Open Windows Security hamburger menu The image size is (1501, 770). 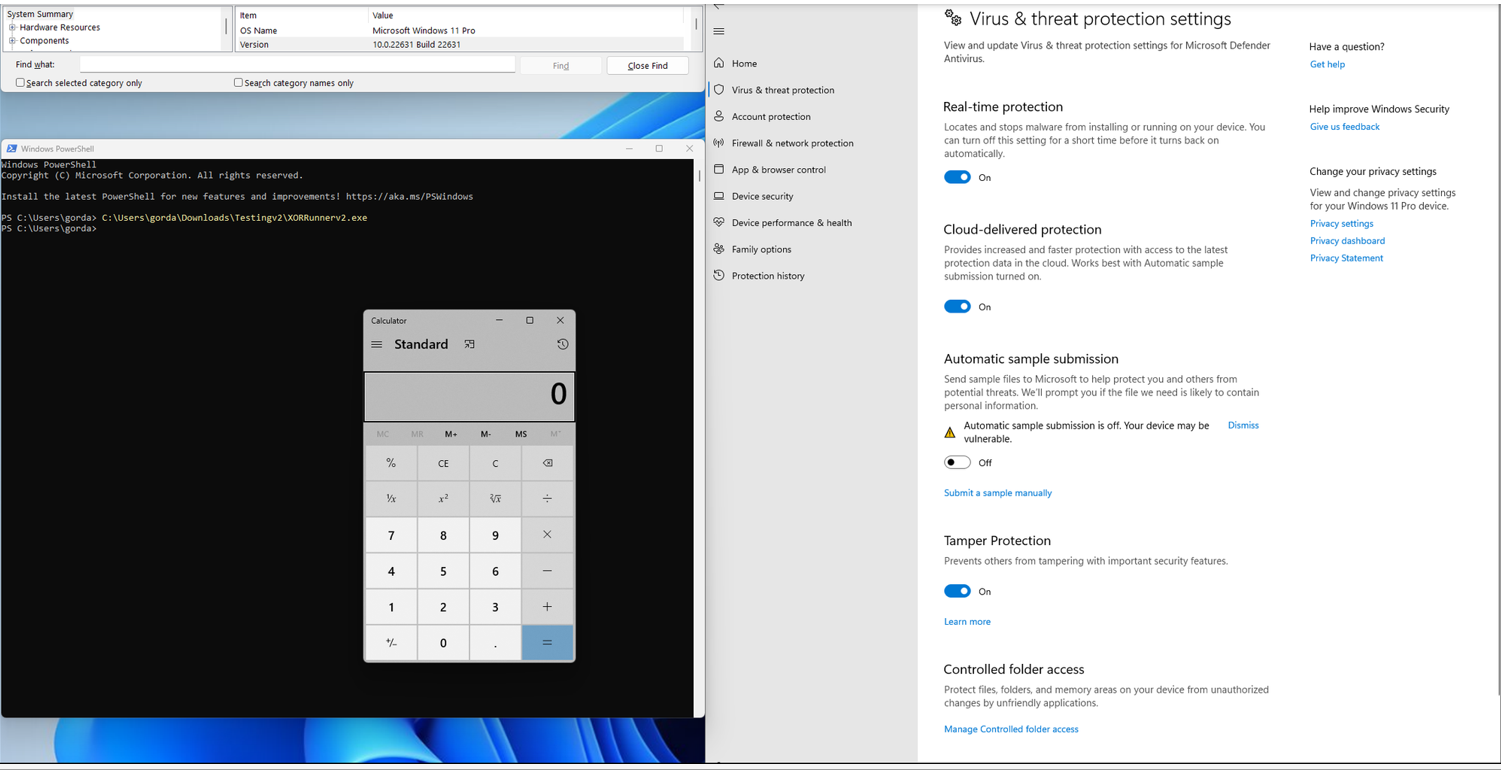click(719, 31)
